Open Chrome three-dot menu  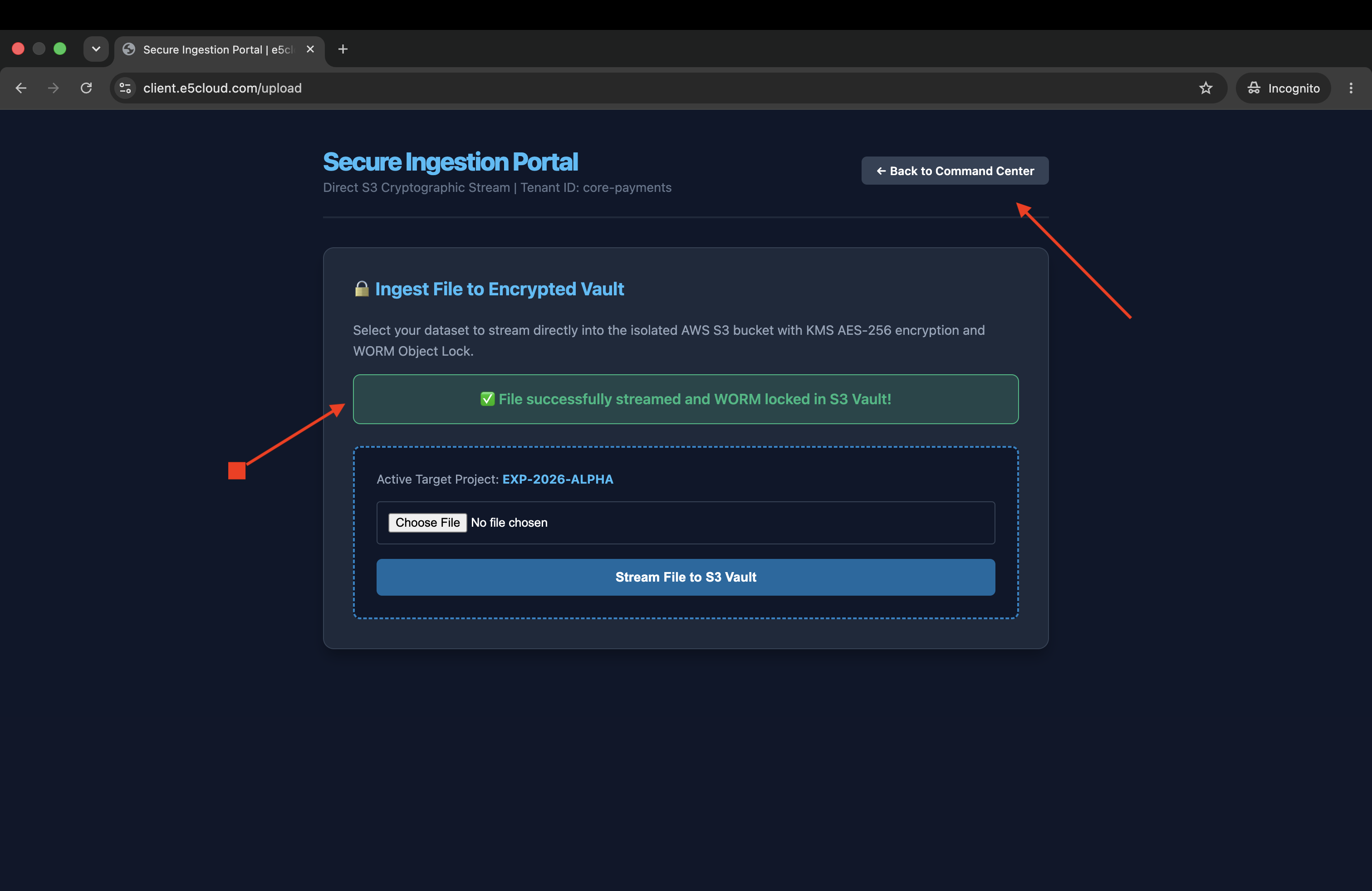coord(1351,88)
